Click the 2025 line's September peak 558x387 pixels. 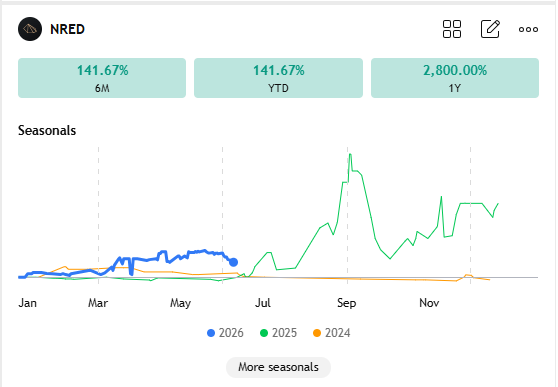350,154
